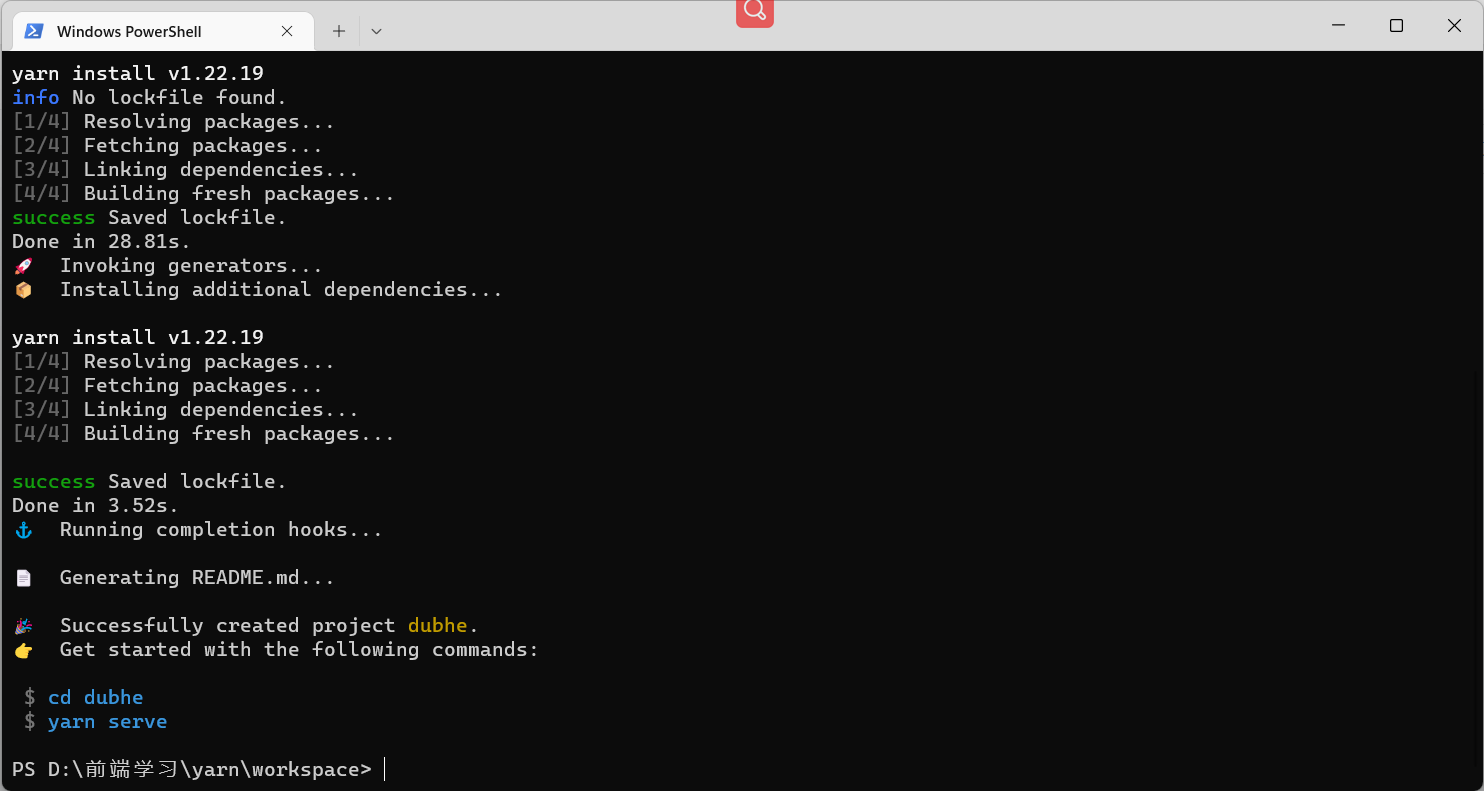
Task: Click the document emoji before Generating README.md
Action: point(23,578)
